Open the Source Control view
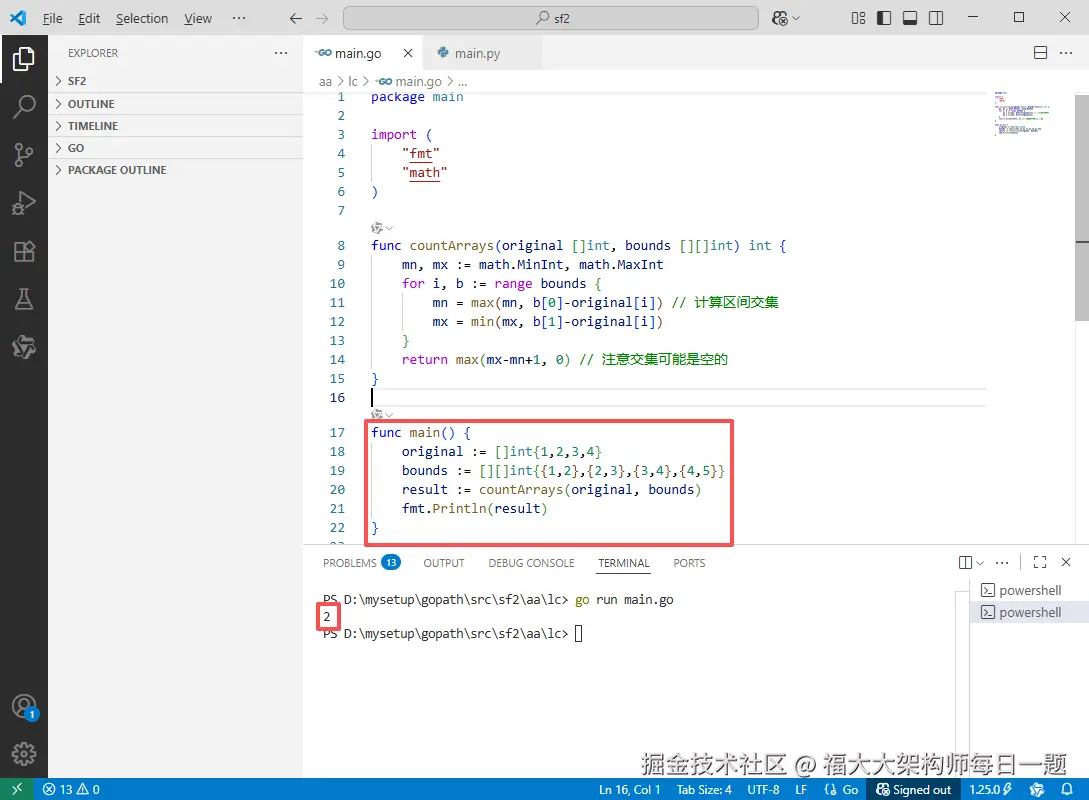The width and height of the screenshot is (1089, 800). (24, 155)
